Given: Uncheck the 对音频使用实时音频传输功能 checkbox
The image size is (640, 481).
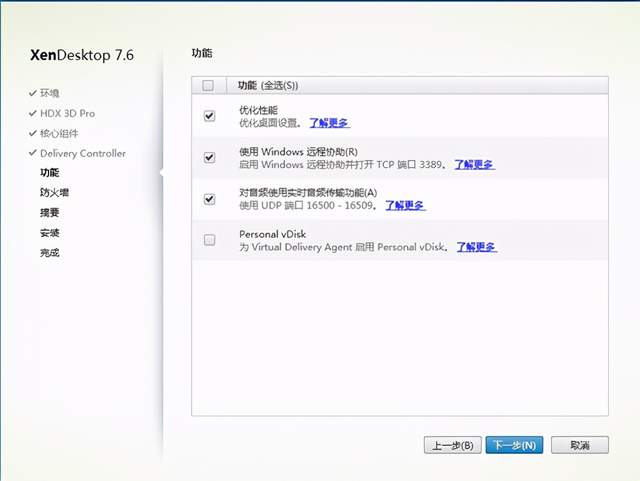Looking at the screenshot, I should click(x=209, y=199).
